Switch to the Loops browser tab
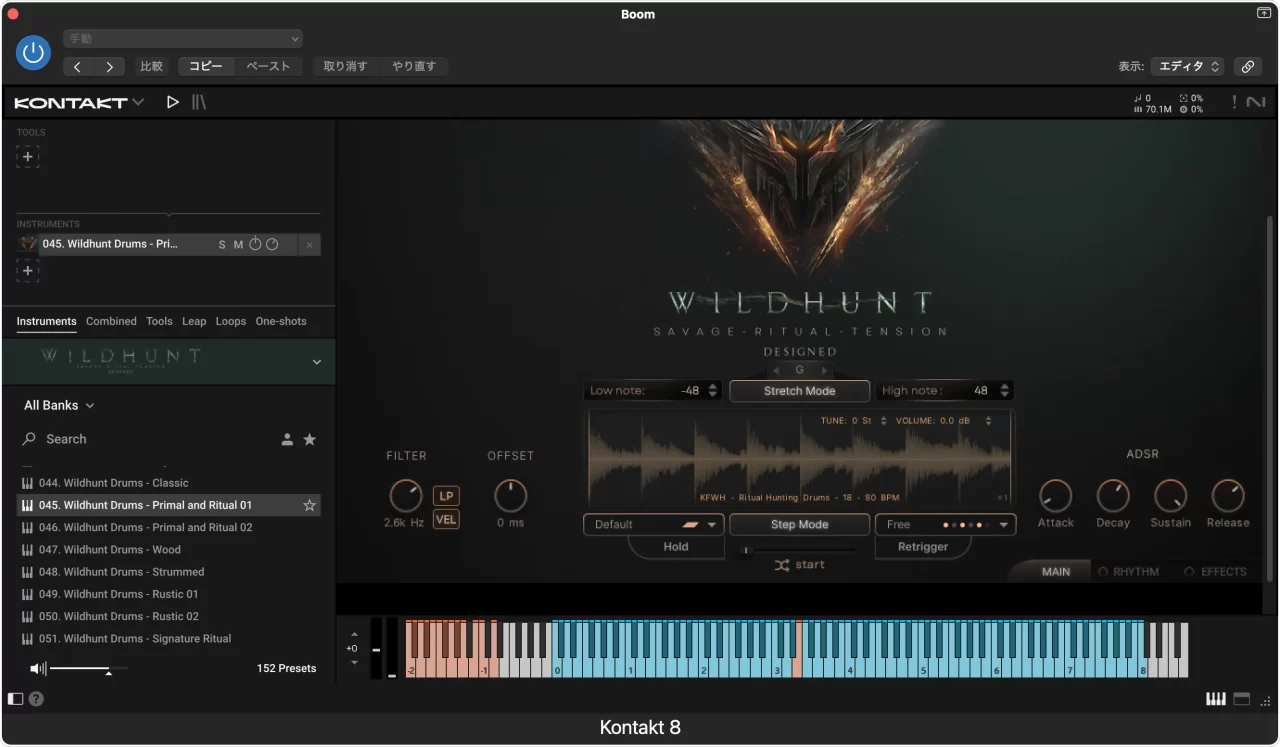Screen dimensions: 1280x747 (x=231, y=321)
